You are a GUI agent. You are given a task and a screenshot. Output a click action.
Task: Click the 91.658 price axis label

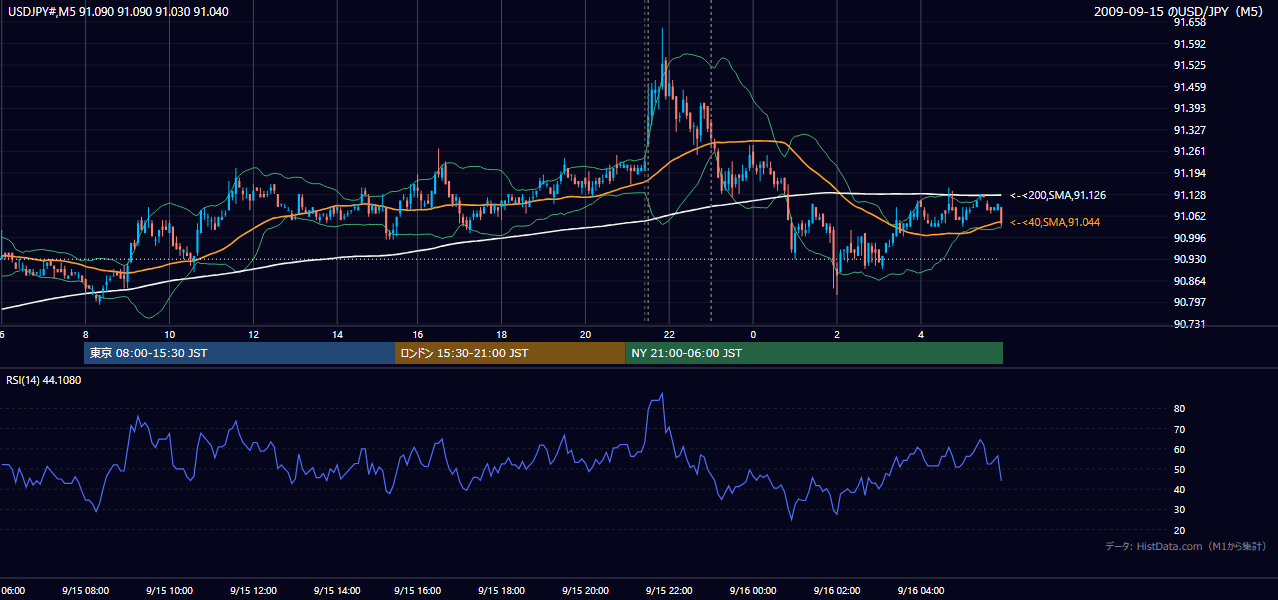point(1188,22)
